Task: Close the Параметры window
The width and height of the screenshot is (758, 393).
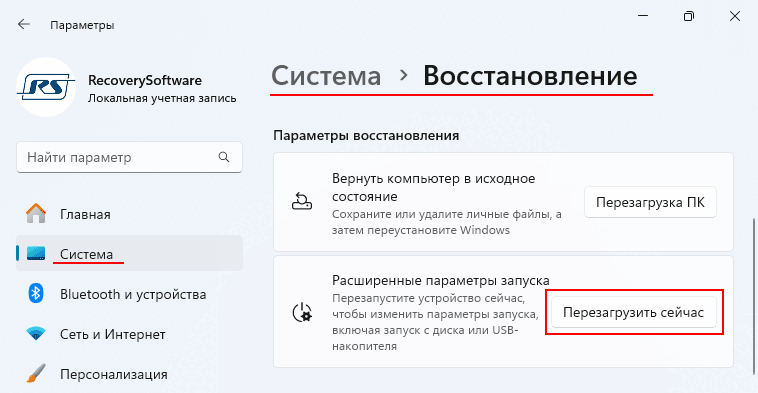Action: pos(735,16)
